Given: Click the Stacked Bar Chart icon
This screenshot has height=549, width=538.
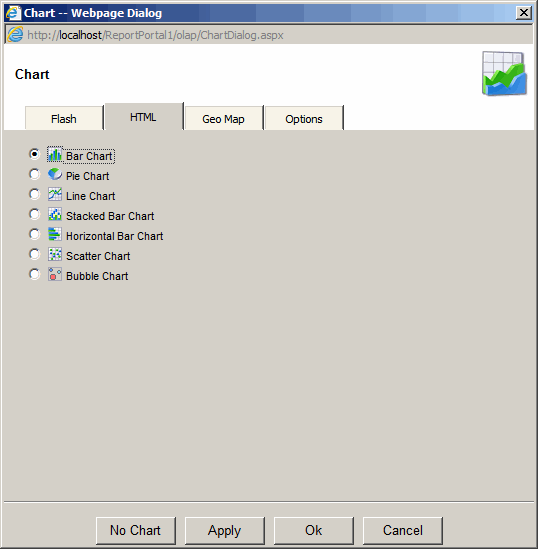Looking at the screenshot, I should 55,214.
